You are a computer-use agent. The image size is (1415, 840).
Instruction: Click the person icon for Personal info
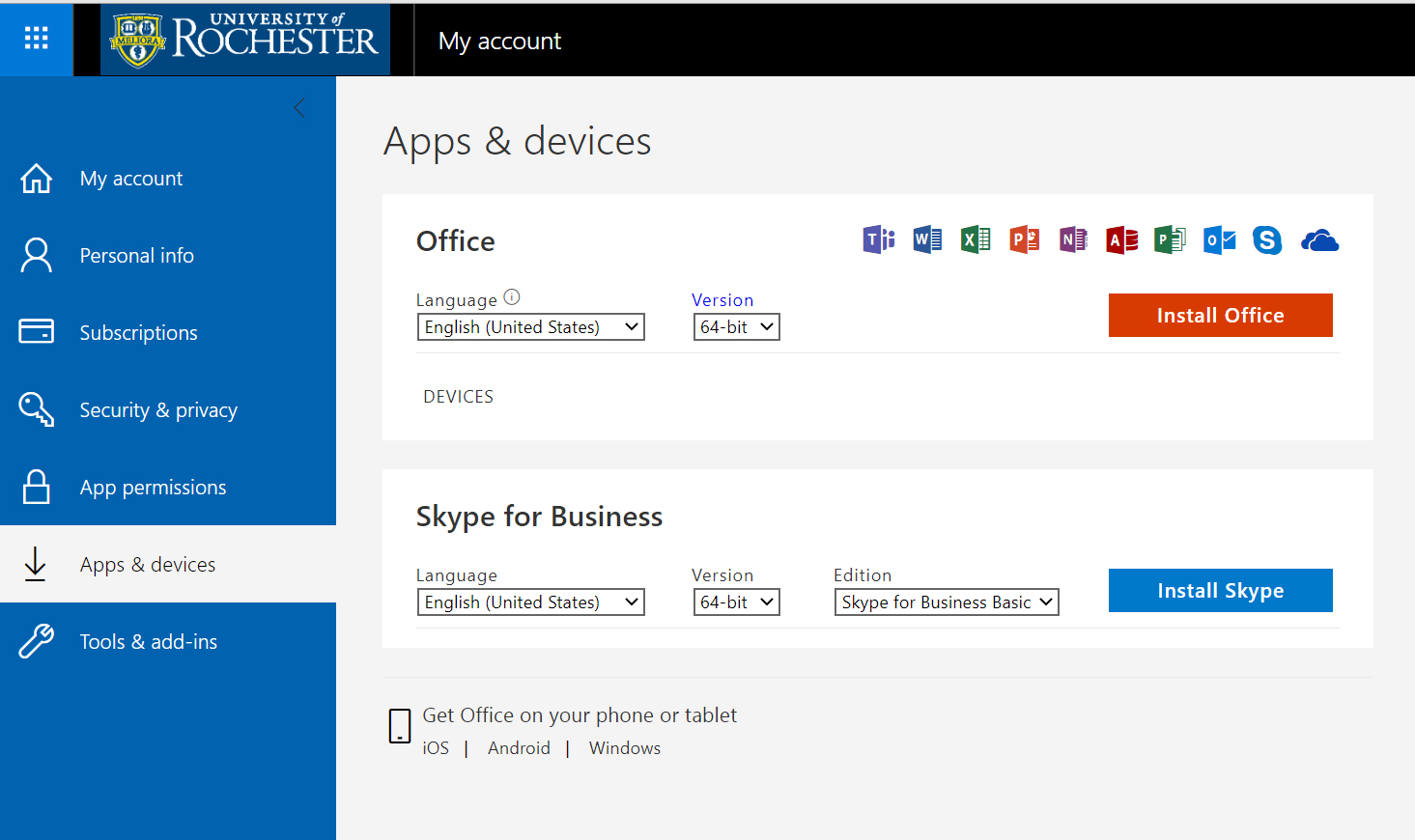[37, 256]
